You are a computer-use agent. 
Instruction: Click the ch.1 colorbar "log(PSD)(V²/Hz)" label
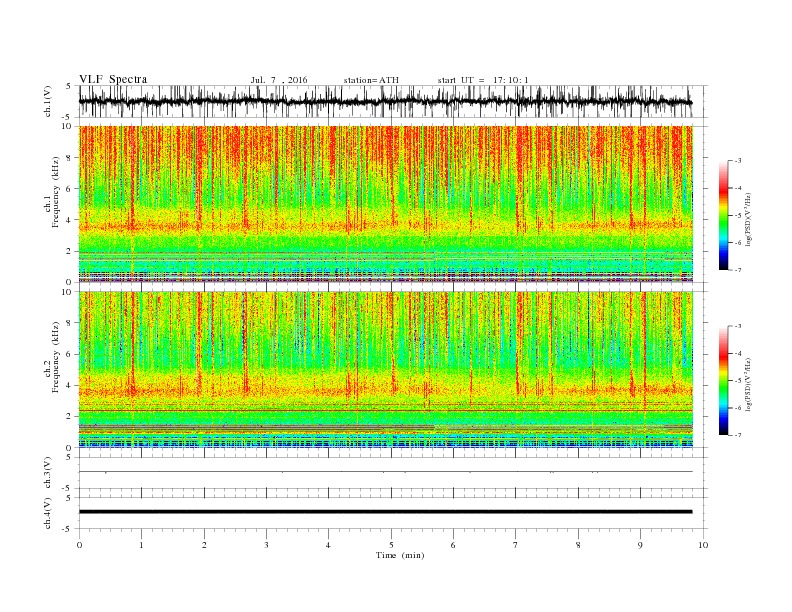749,218
